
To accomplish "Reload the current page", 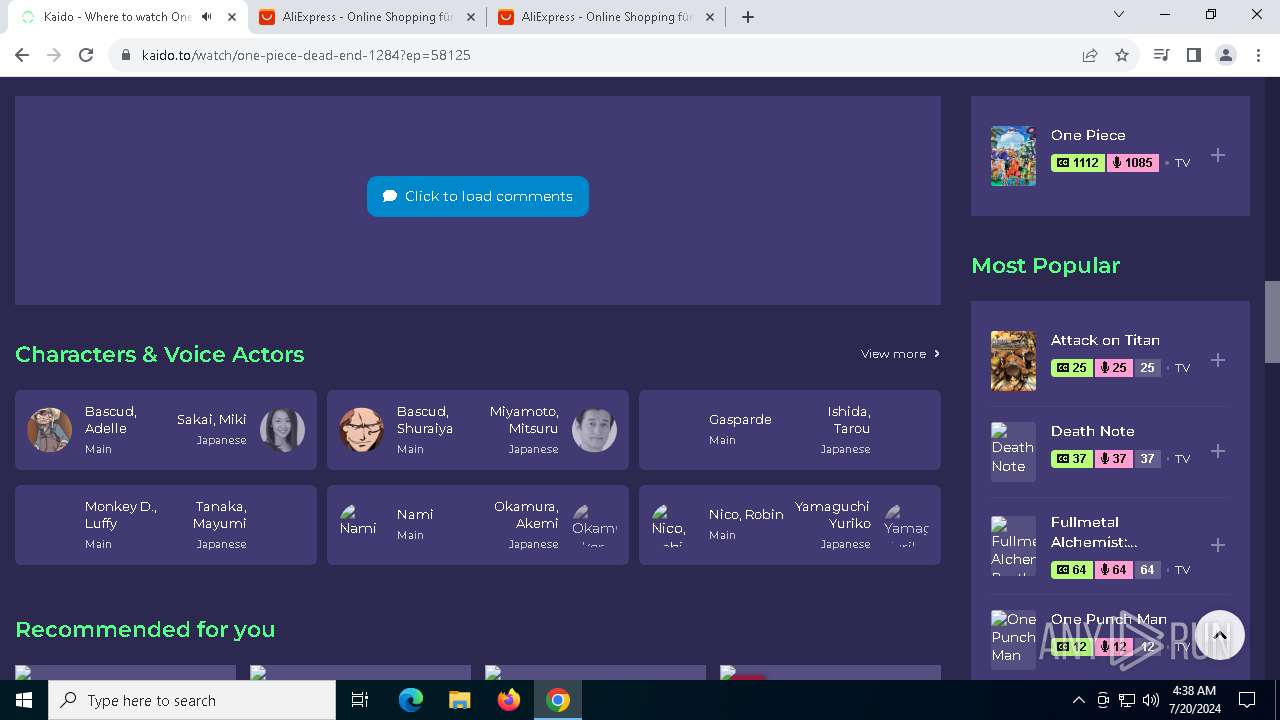I will [86, 55].
